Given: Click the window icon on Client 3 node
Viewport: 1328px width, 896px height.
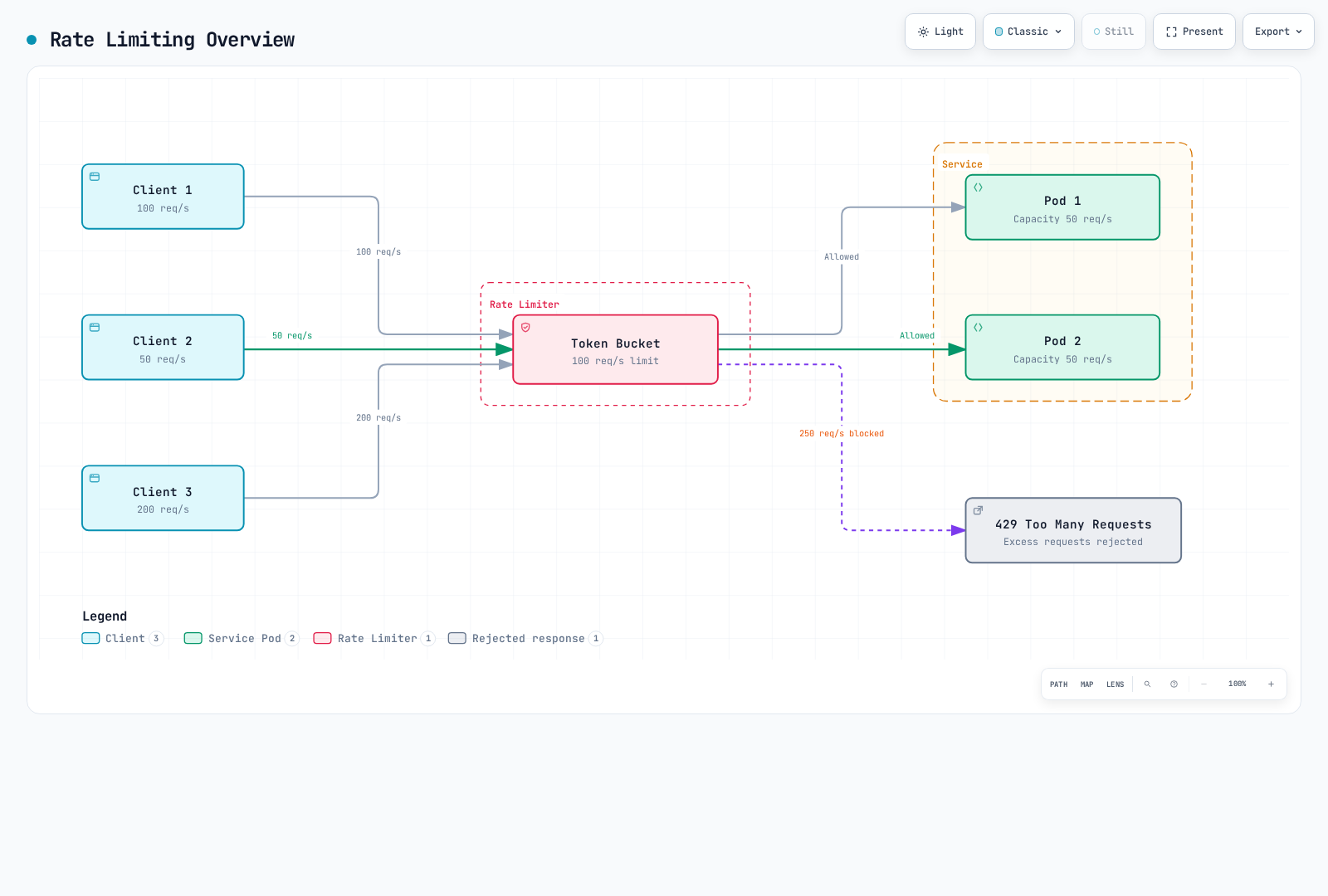Looking at the screenshot, I should point(95,479).
